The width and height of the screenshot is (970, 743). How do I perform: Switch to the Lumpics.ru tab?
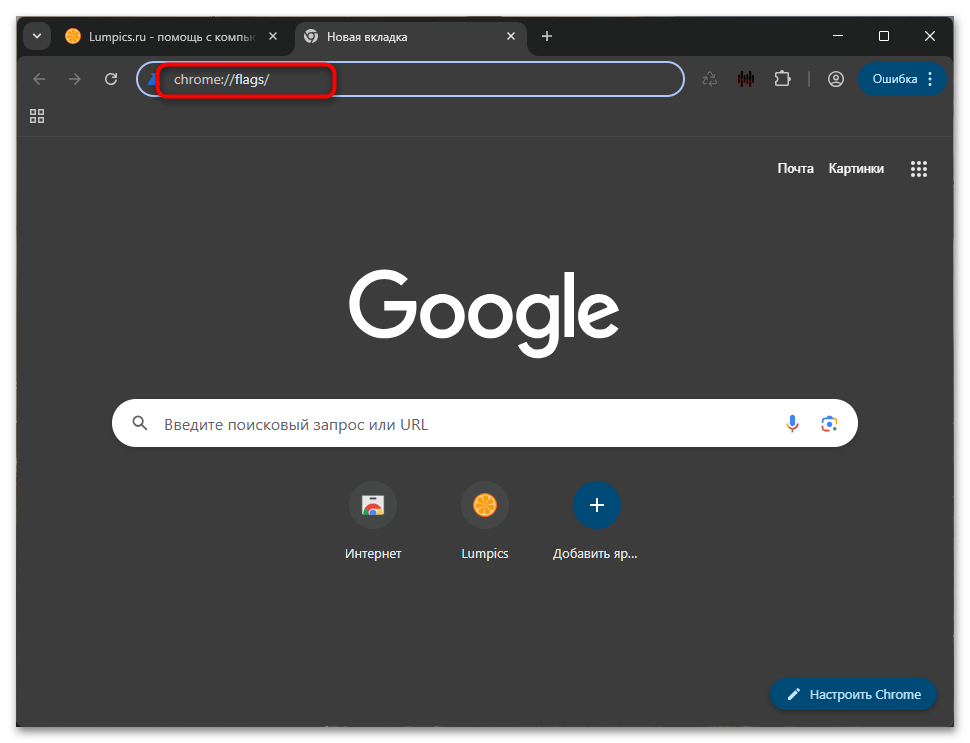click(160, 35)
